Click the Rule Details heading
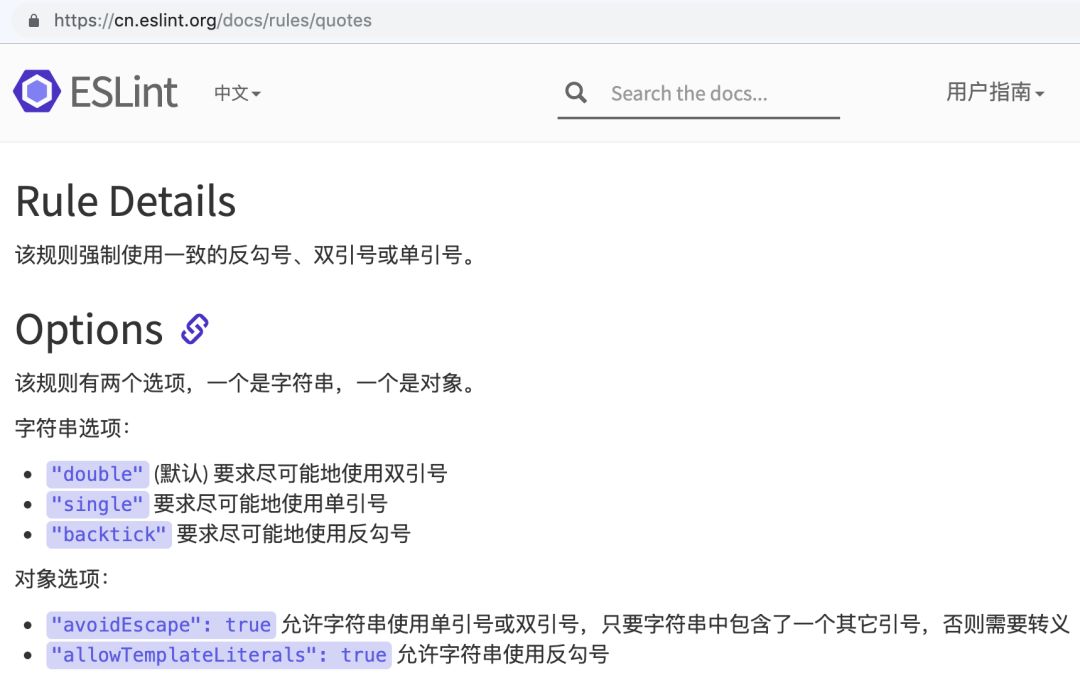1080x678 pixels. (126, 201)
